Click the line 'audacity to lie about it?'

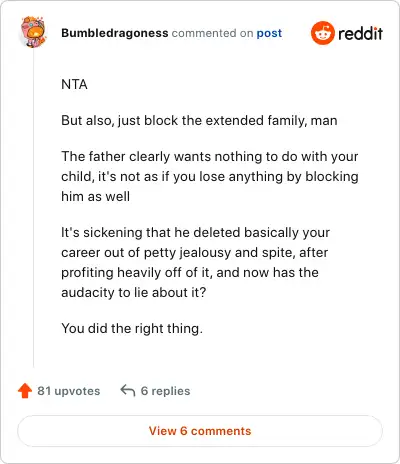(134, 292)
